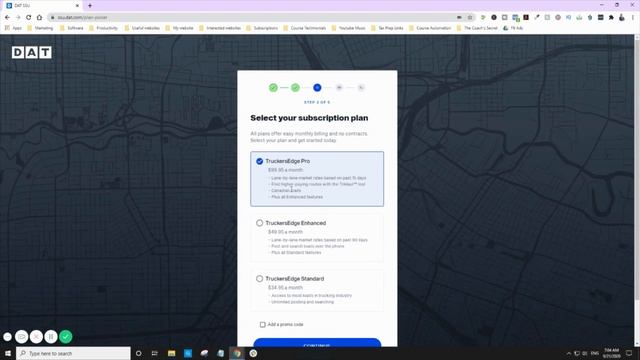Open the Chrome three-dot menu
Screen dimensions: 640x360
tap(633, 18)
